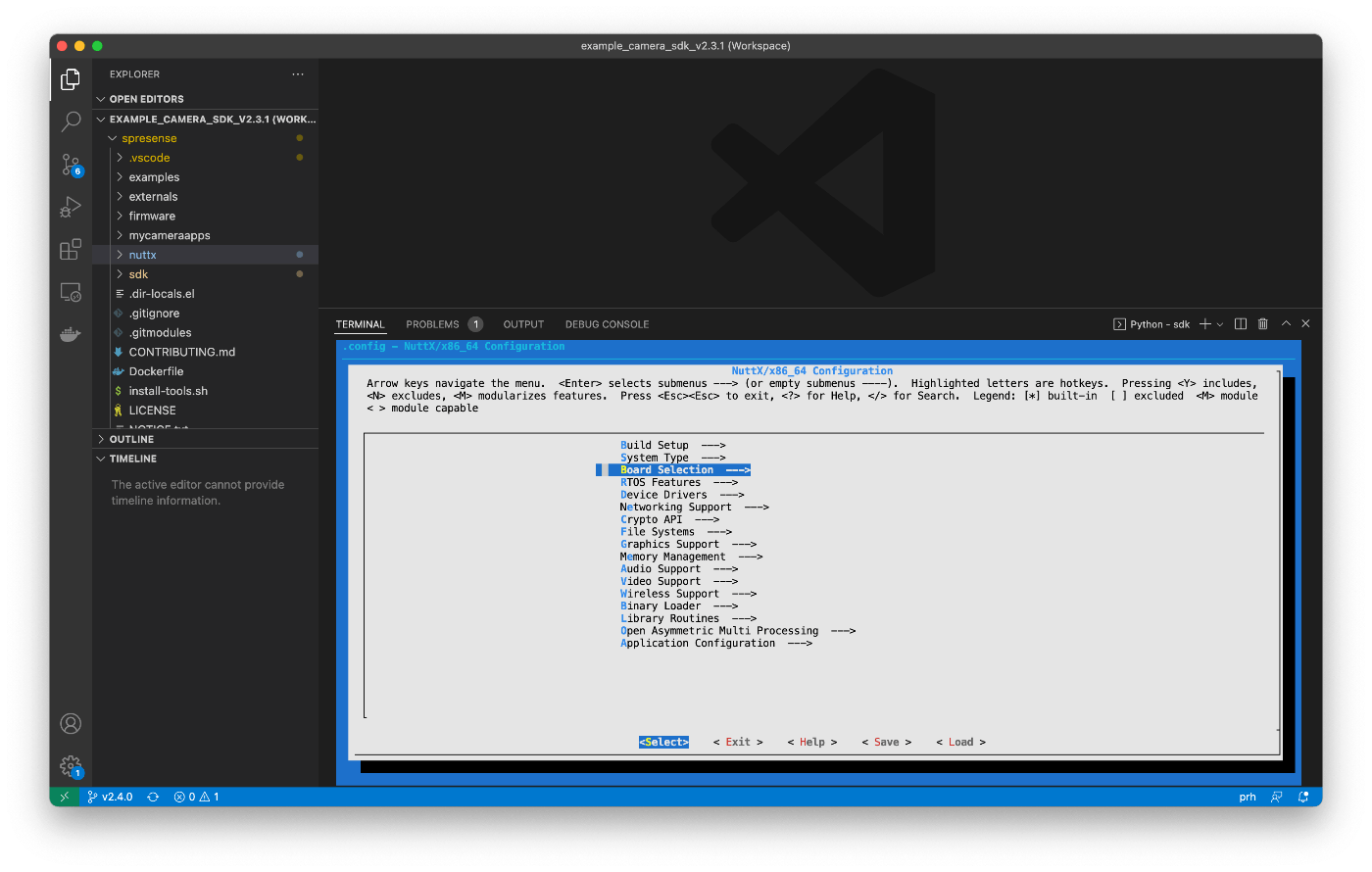Select RTOS Features menu entry
Image resolution: width=1372 pixels, height=872 pixels.
(678, 482)
